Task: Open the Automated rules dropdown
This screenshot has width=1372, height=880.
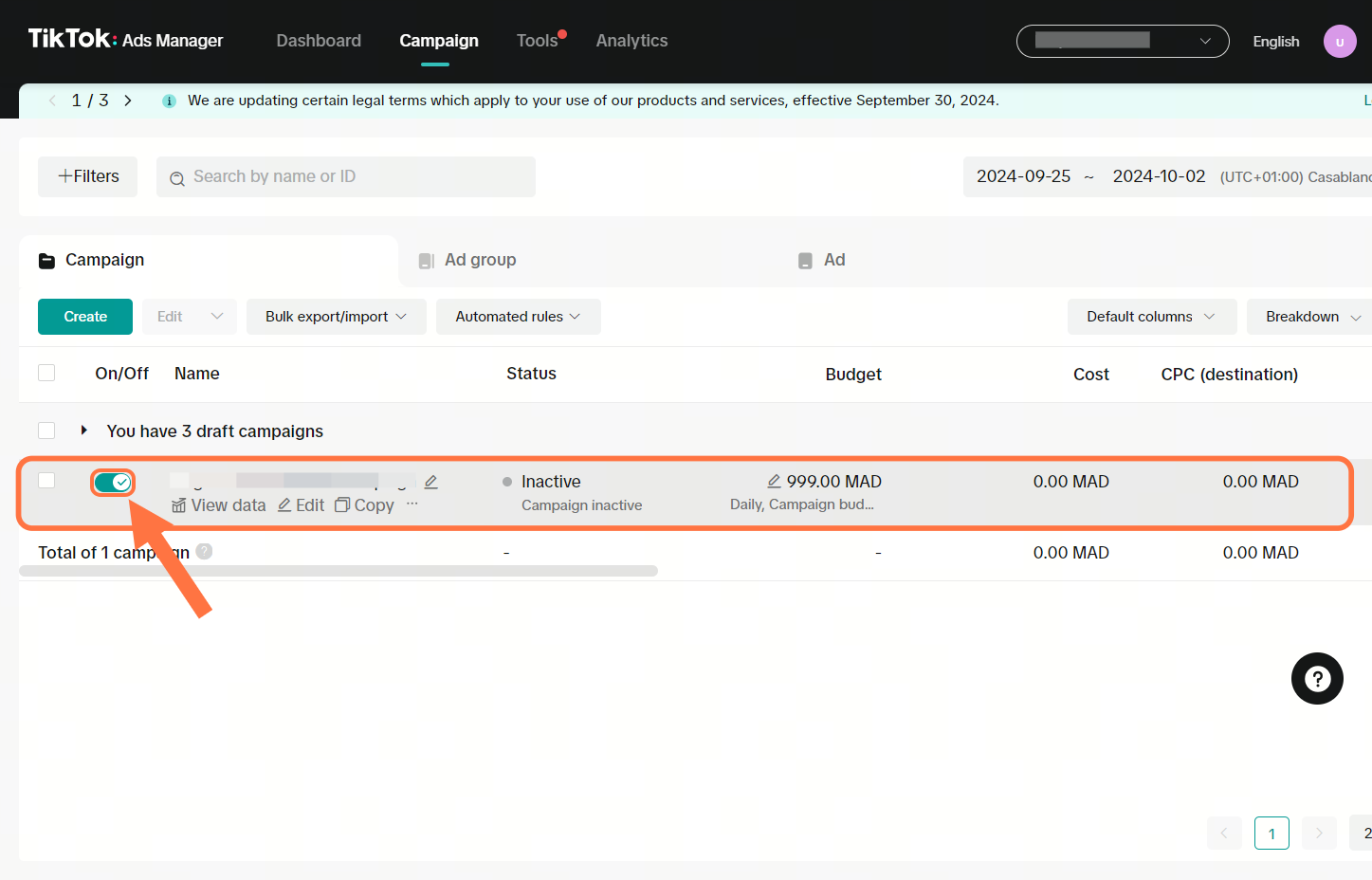Action: [x=518, y=317]
